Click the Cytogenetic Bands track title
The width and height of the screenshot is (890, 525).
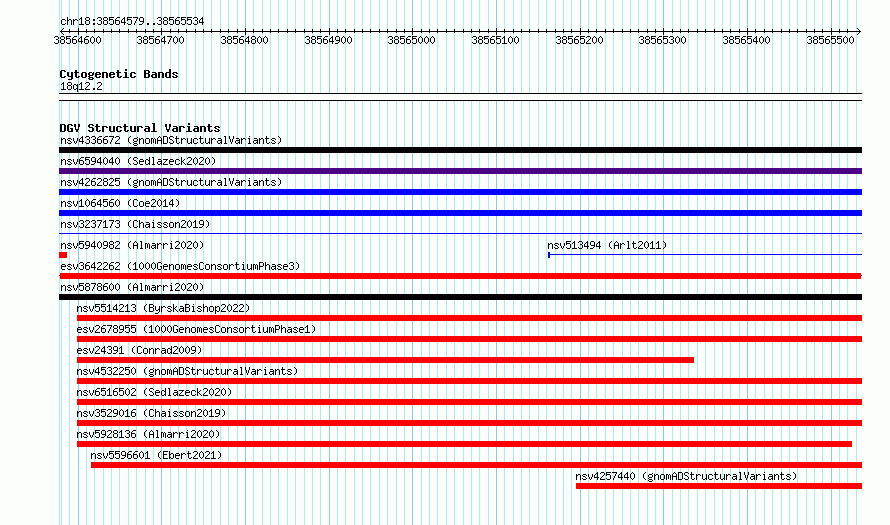[119, 74]
